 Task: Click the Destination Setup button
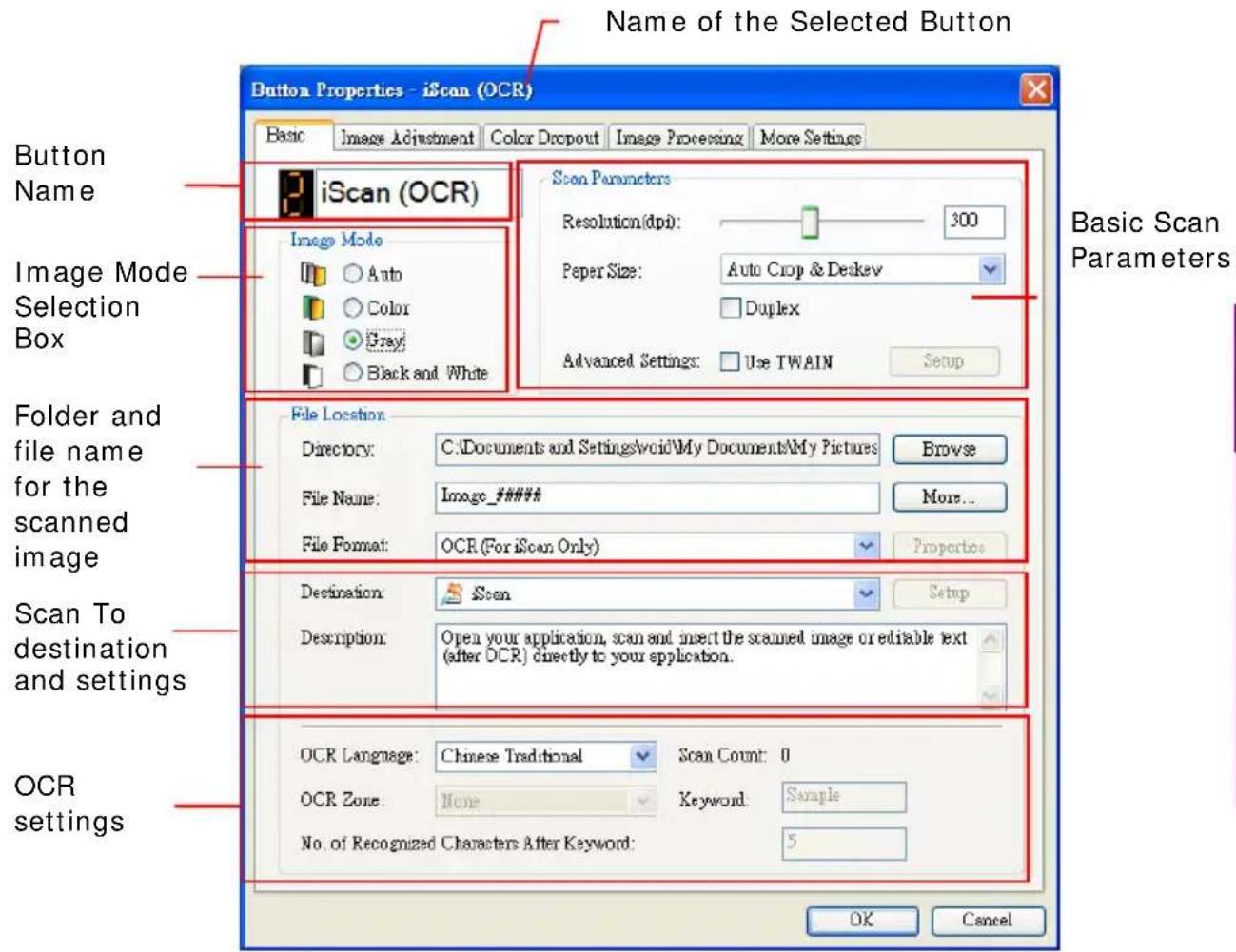949,593
